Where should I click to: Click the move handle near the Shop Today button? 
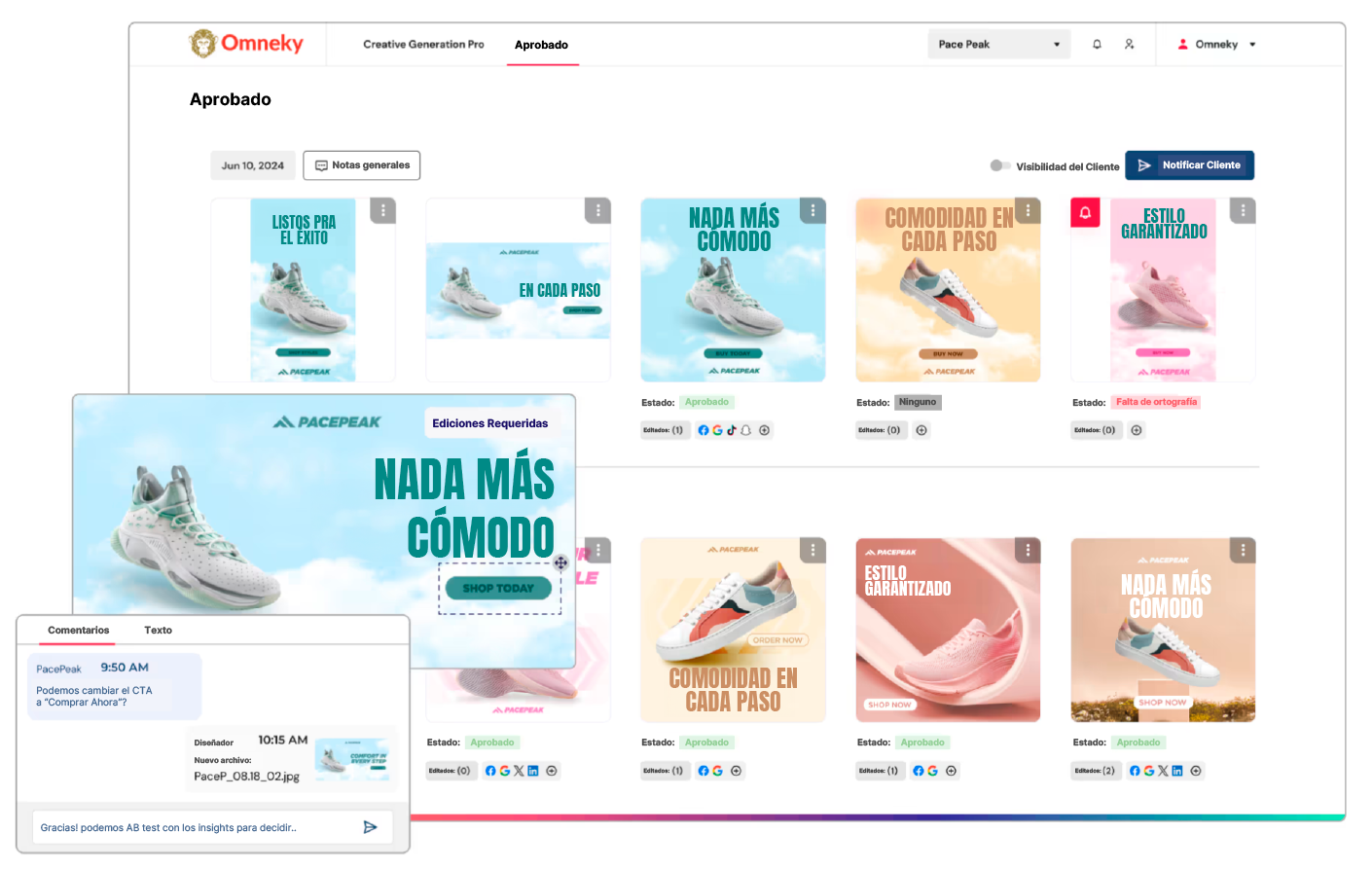coord(561,562)
